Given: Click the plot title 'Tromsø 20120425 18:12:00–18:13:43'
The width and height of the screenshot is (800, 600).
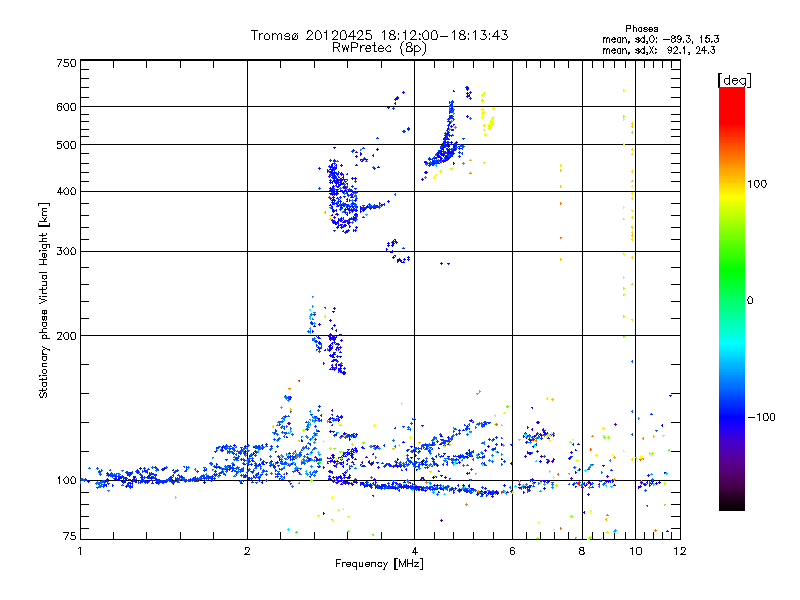Looking at the screenshot, I should 379,35.
